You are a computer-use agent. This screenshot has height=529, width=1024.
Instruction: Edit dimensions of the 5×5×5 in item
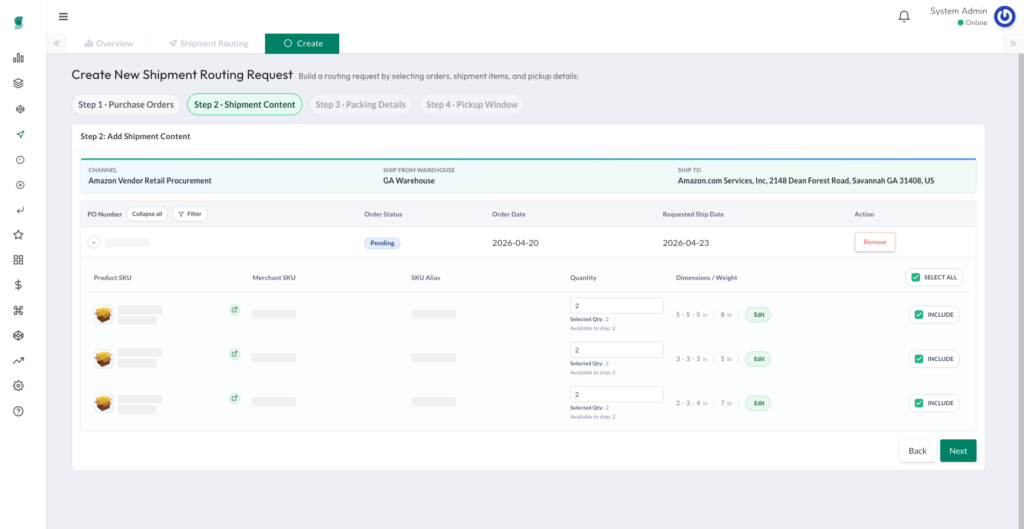click(759, 315)
